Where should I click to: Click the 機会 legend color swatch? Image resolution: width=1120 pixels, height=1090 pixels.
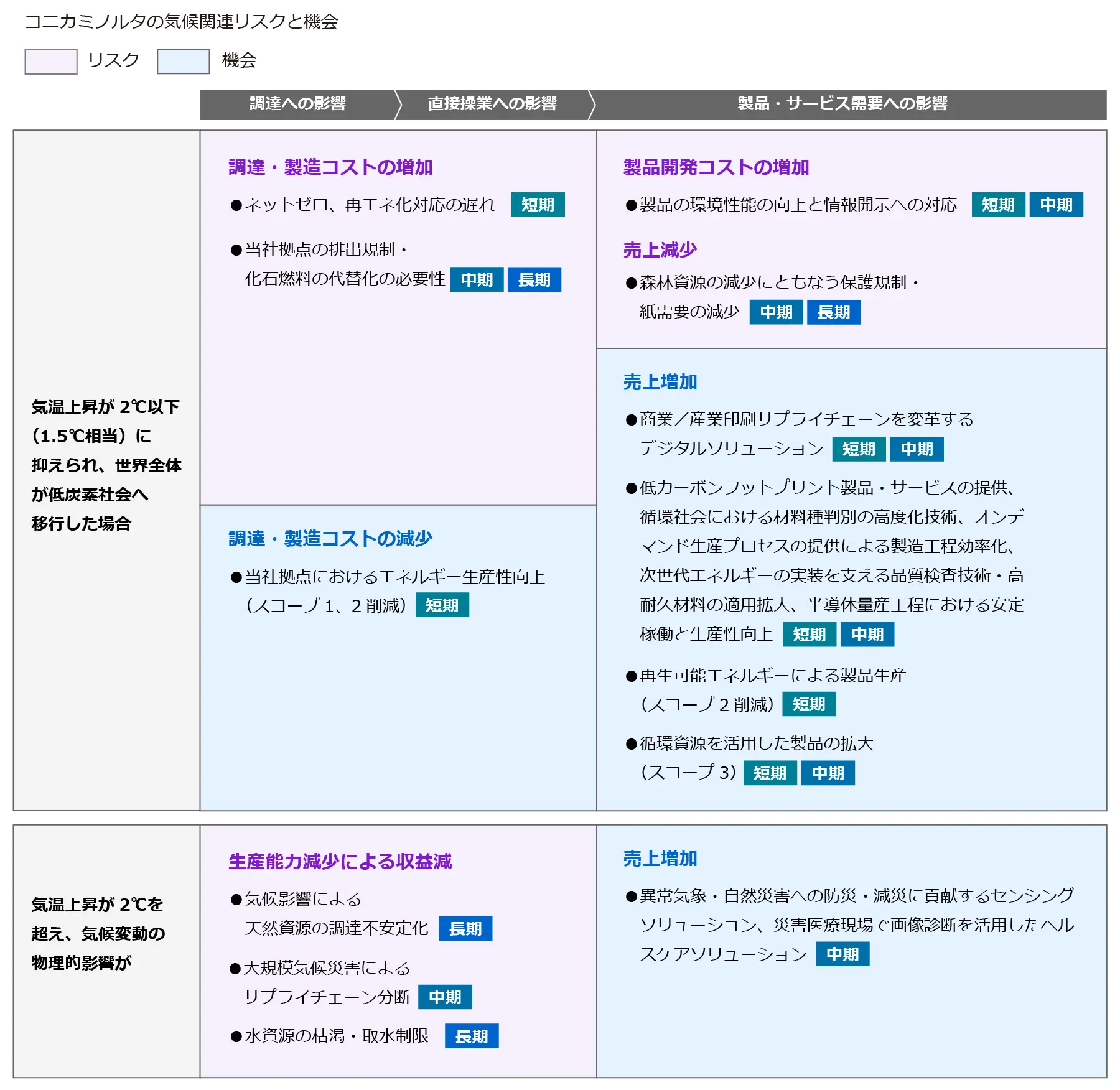183,62
